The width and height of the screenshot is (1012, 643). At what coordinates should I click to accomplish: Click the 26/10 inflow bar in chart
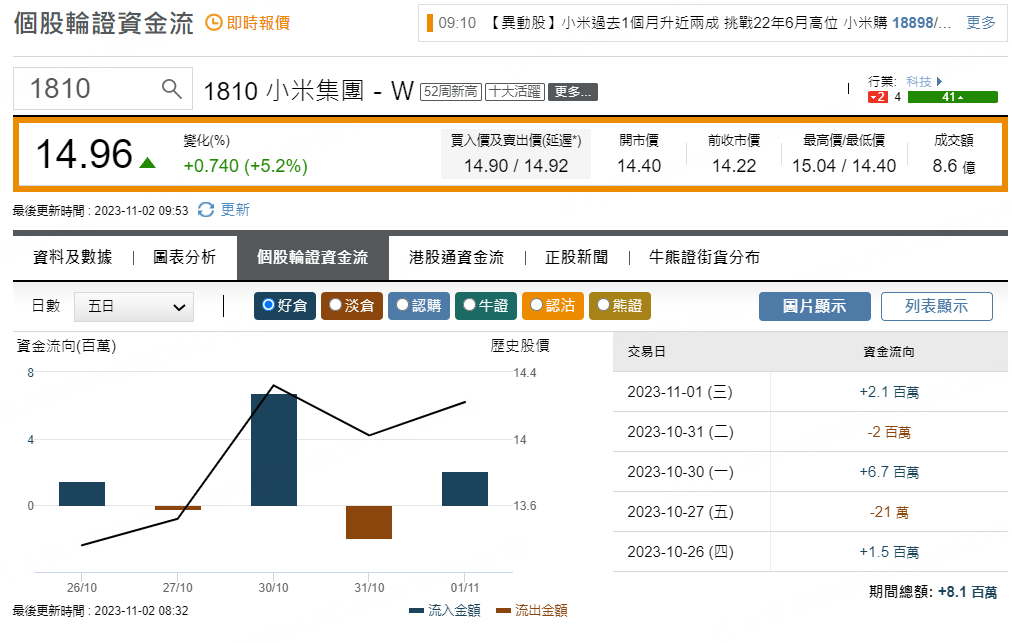point(82,494)
